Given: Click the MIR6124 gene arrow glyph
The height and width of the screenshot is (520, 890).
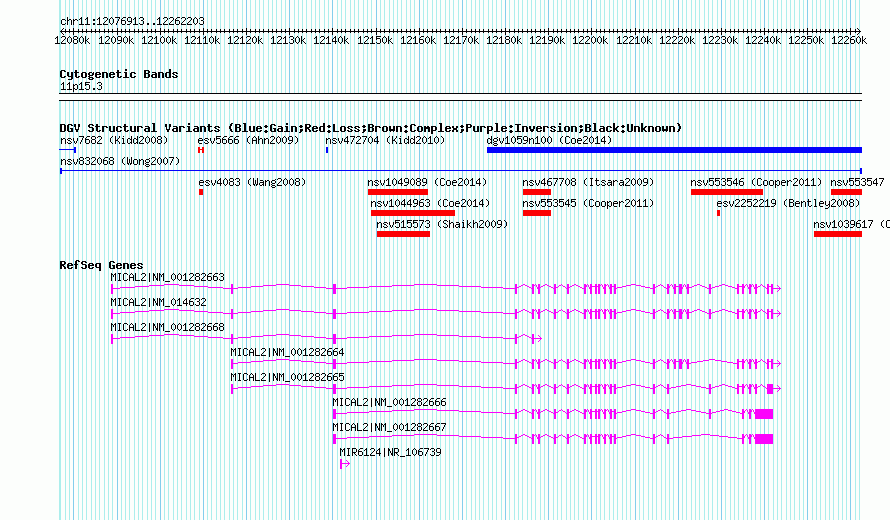Looking at the screenshot, I should tap(345, 464).
